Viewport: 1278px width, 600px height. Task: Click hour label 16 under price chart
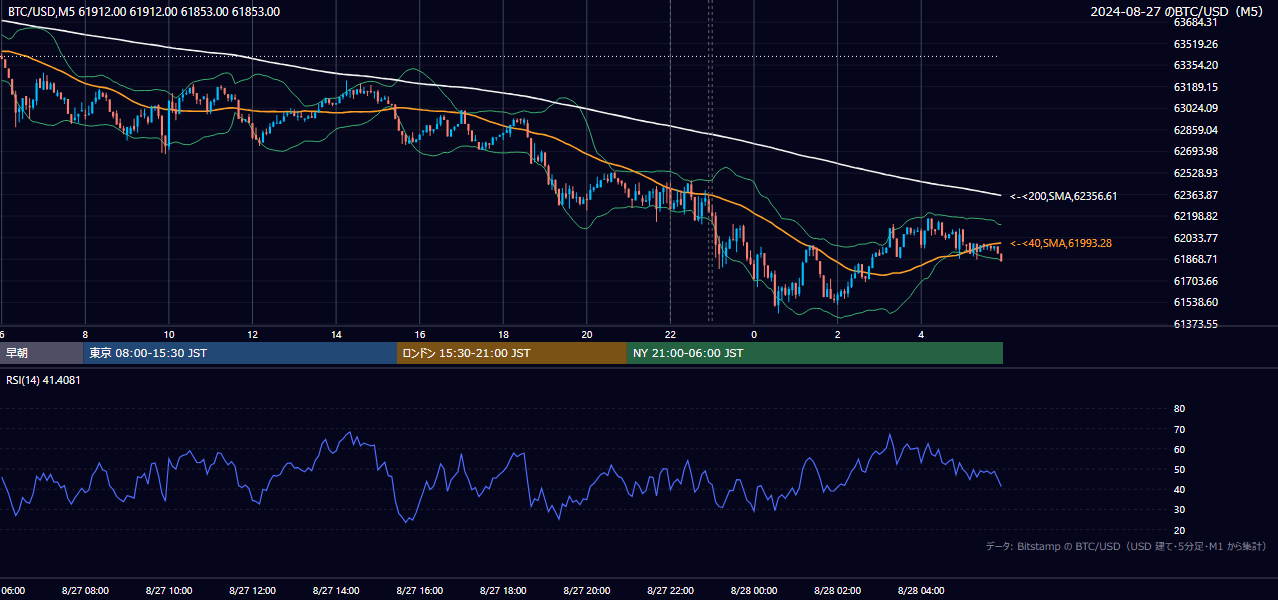click(x=420, y=335)
